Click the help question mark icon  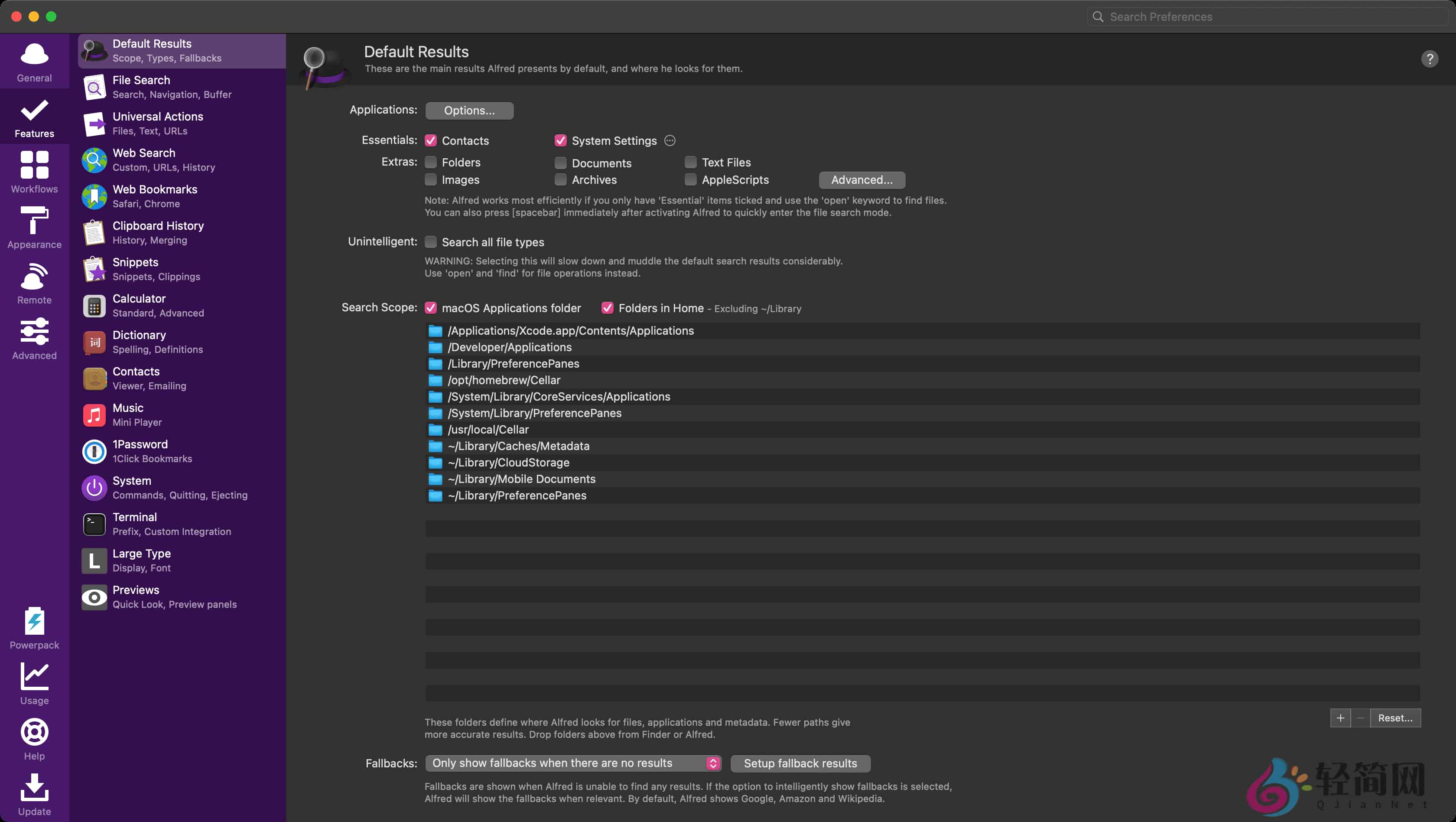[1430, 59]
